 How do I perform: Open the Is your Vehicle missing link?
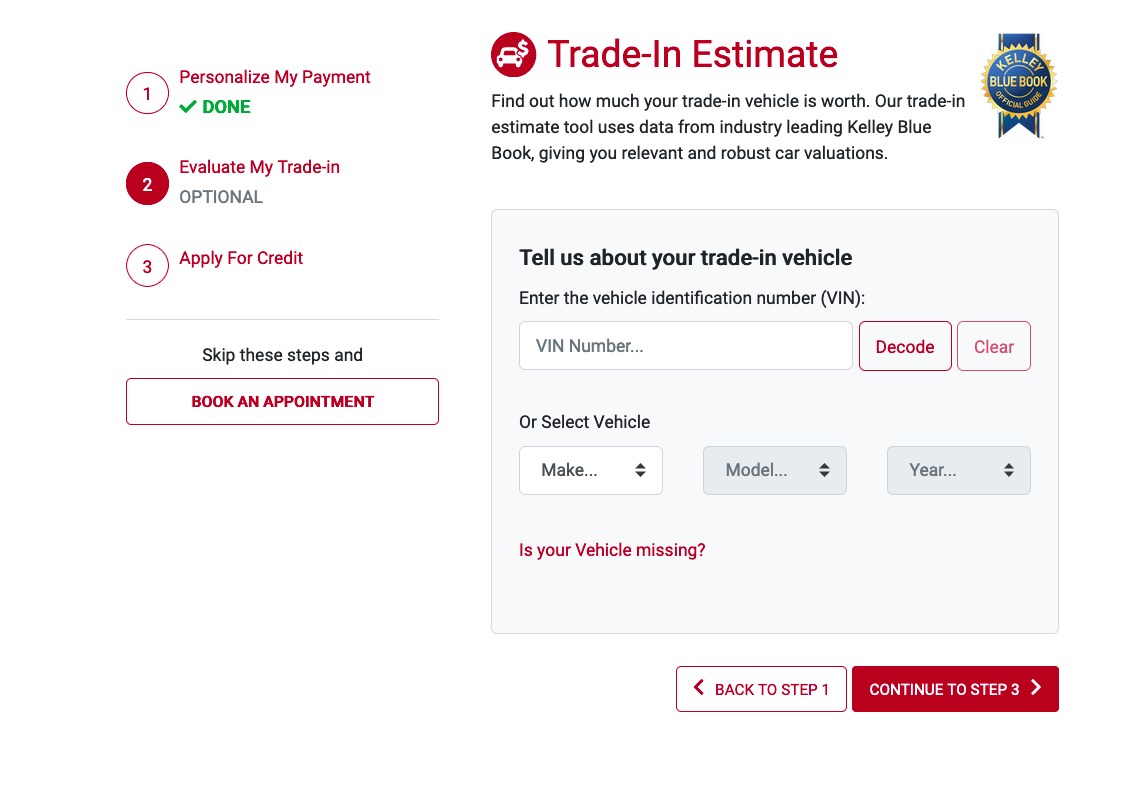(x=613, y=550)
